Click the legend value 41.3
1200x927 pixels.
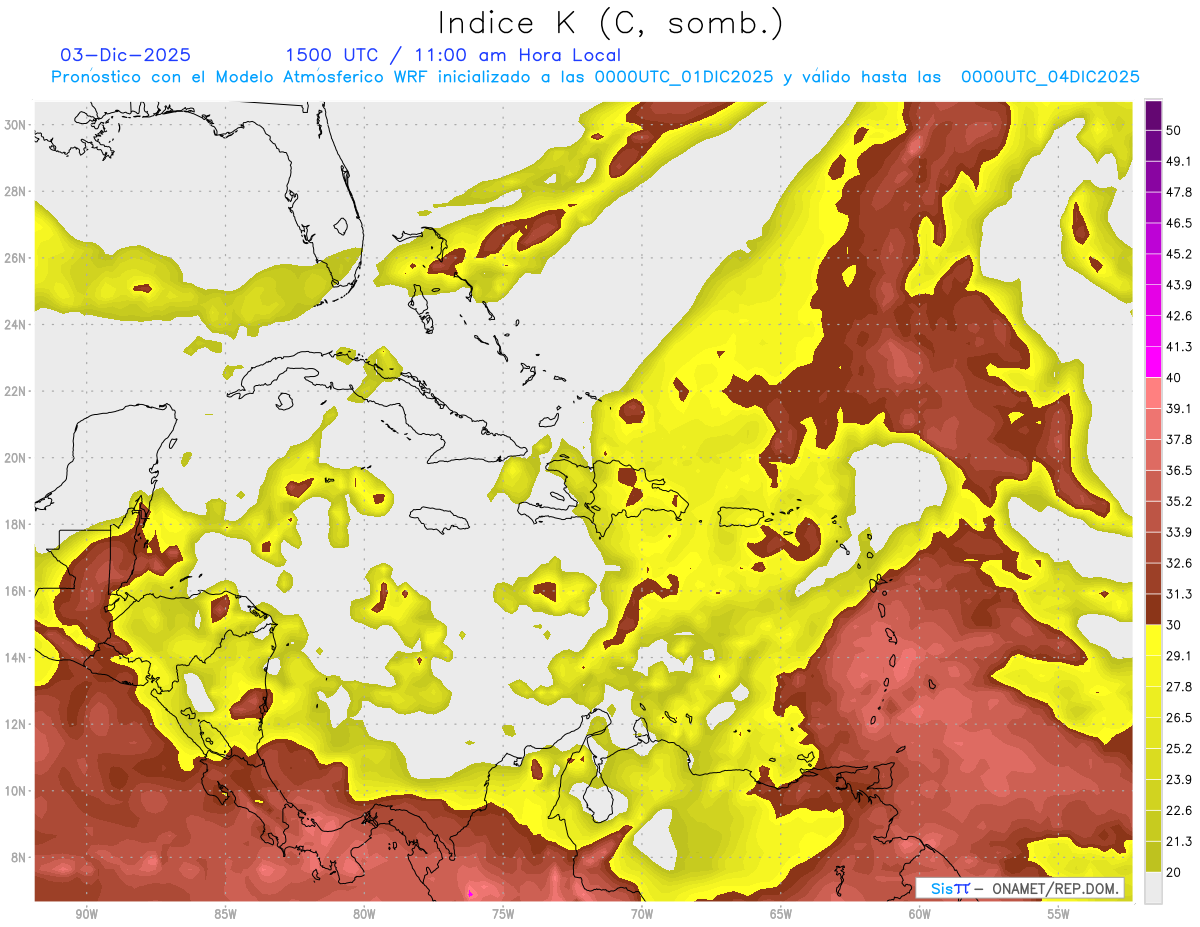[1179, 347]
